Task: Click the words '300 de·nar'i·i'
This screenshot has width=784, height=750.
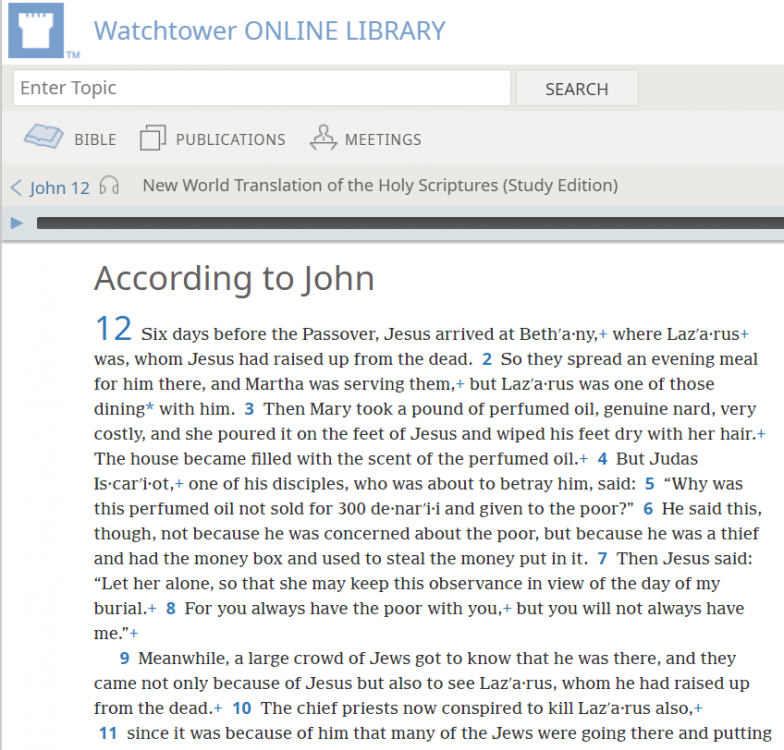Action: (x=389, y=509)
